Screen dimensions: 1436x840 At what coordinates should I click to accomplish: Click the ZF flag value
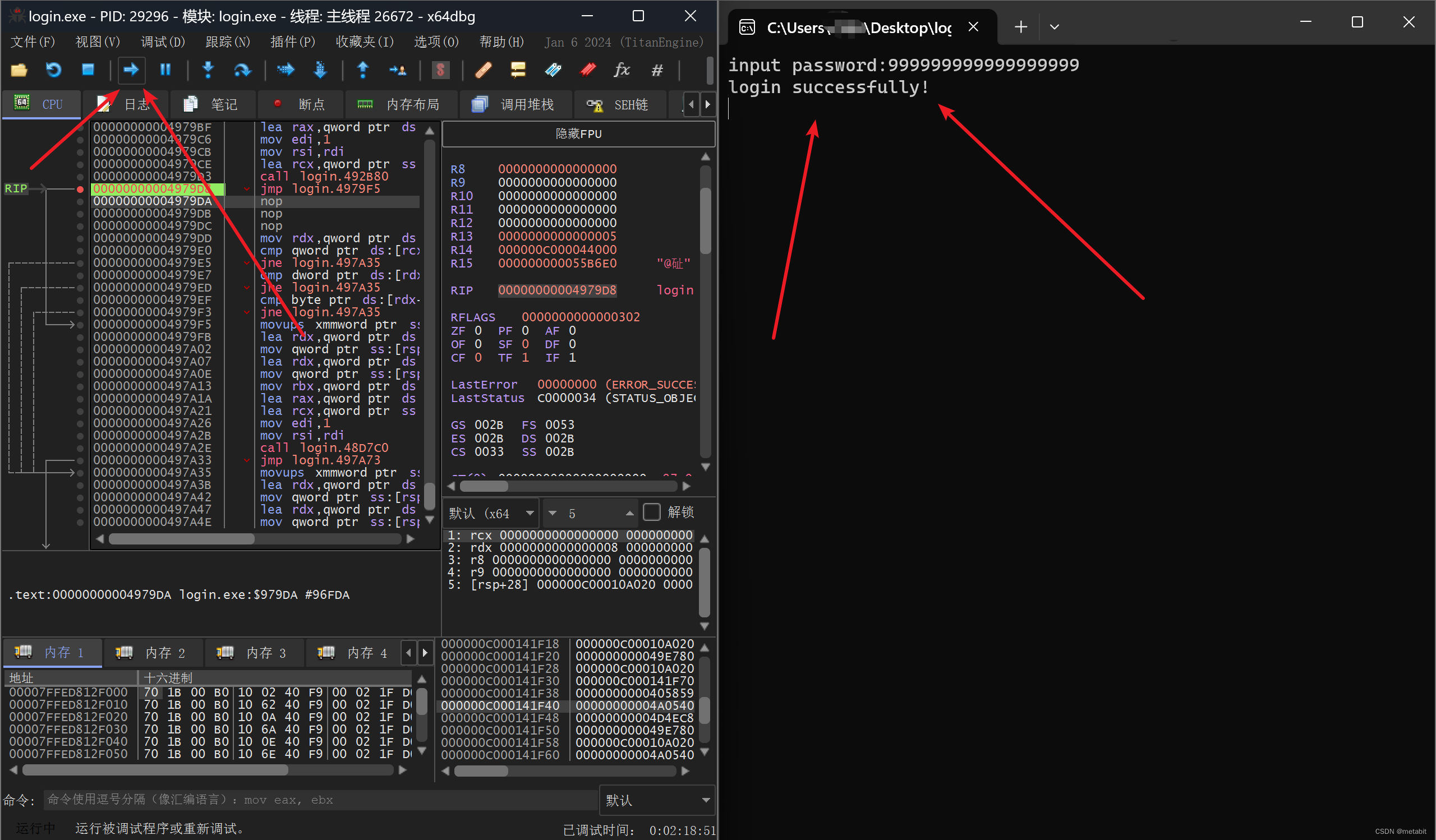coord(478,331)
